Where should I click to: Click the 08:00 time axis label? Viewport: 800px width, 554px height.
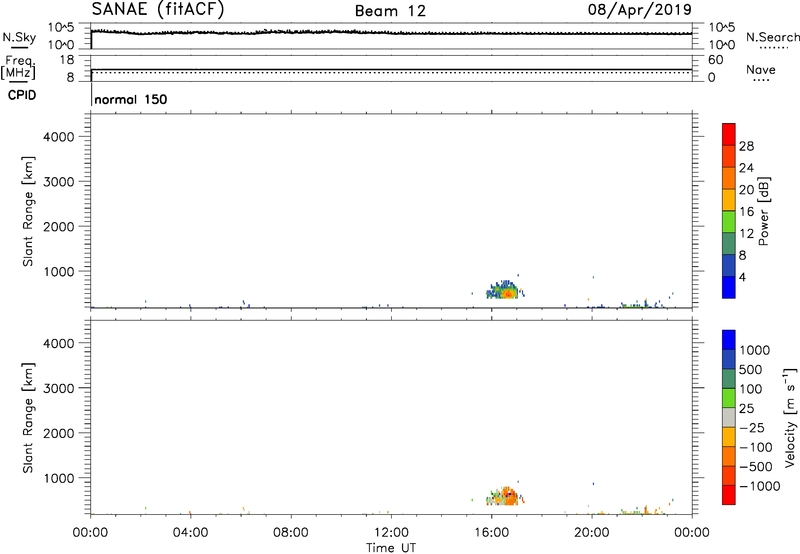pyautogui.click(x=291, y=533)
